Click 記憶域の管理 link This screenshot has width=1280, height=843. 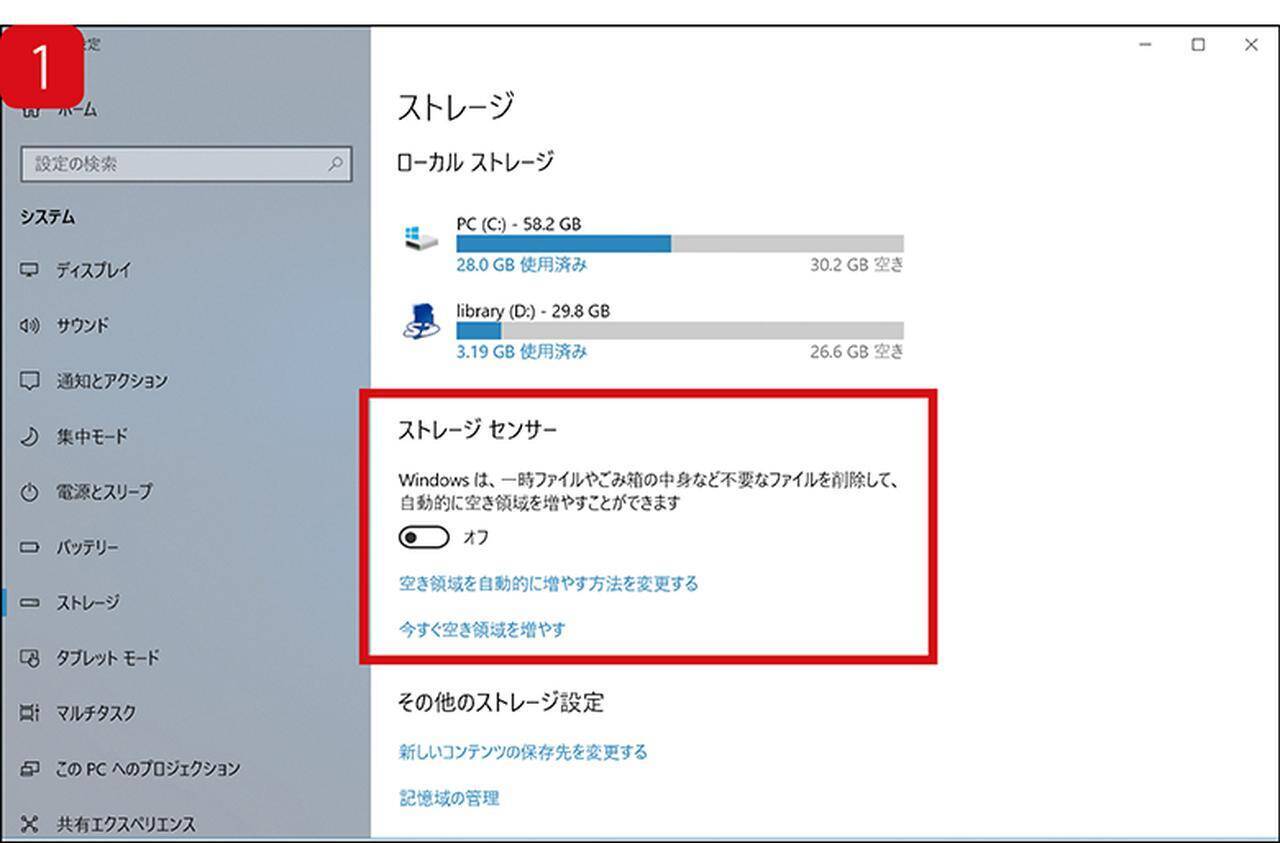[449, 798]
